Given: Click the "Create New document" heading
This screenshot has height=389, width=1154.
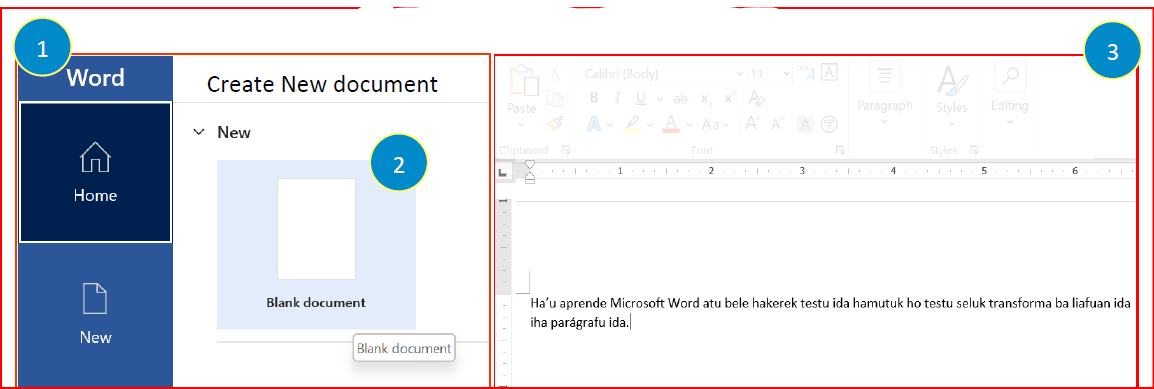Looking at the screenshot, I should click(x=322, y=85).
